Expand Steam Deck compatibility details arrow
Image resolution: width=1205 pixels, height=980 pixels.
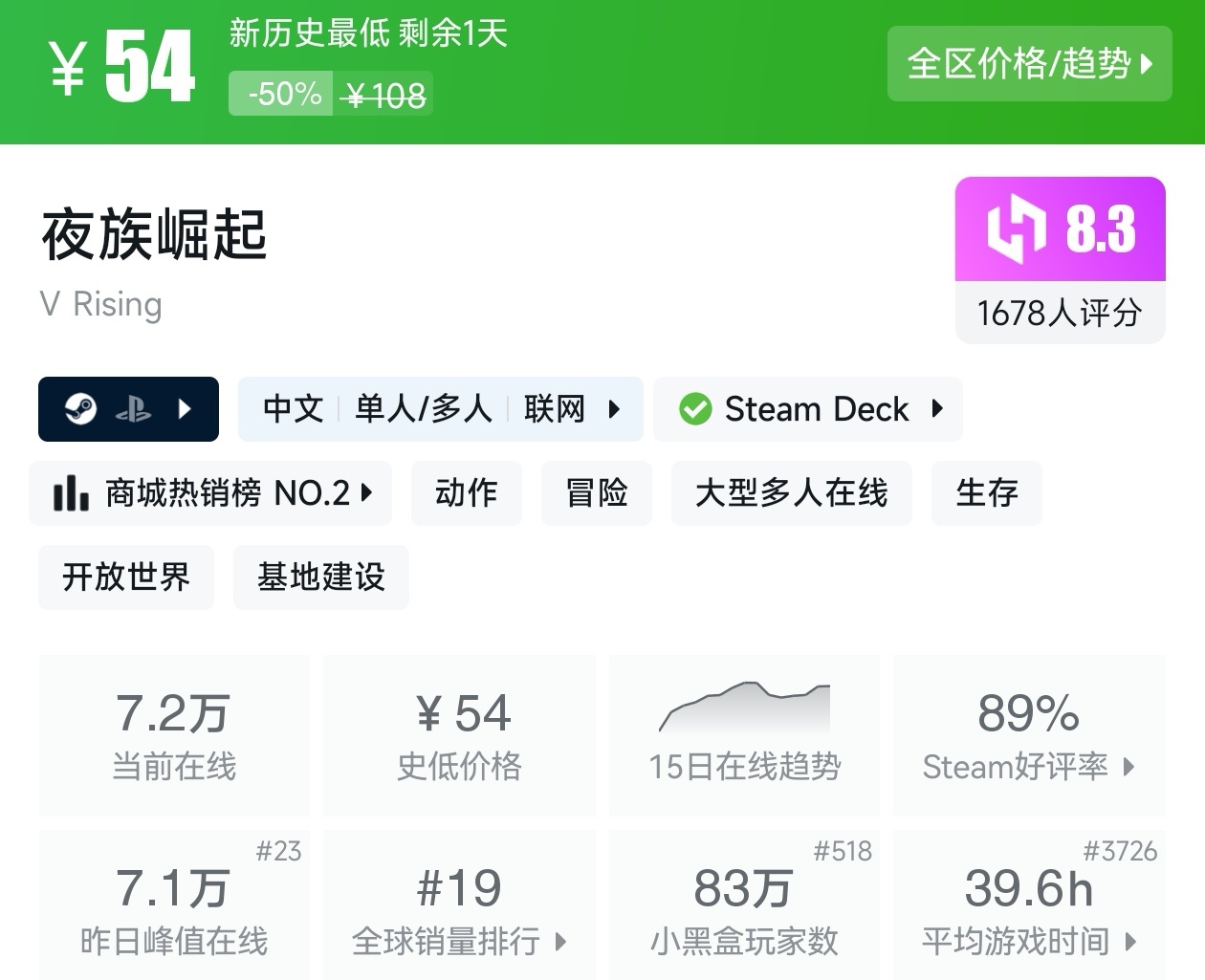point(938,409)
